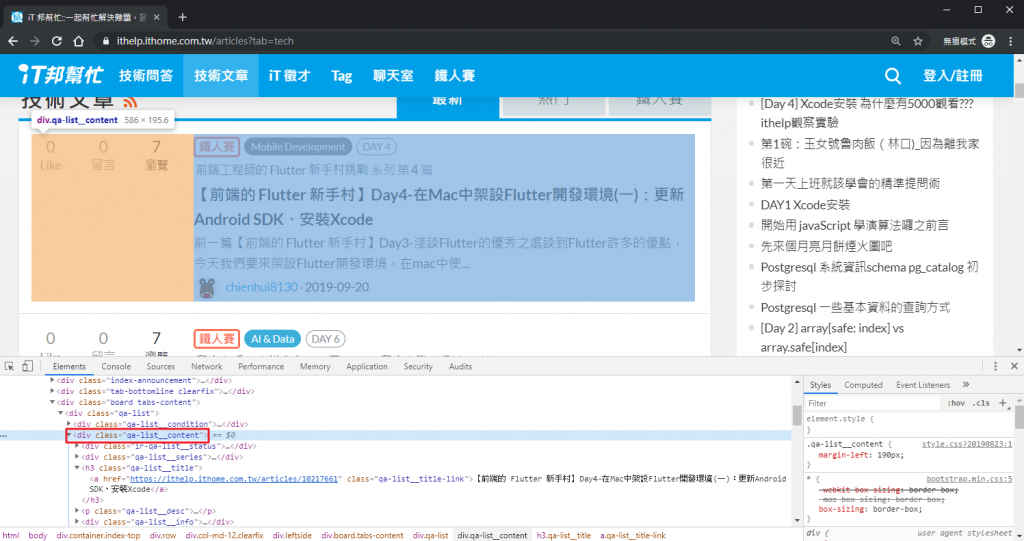Click the RSS feed icon beside 技術文章

(x=130, y=101)
